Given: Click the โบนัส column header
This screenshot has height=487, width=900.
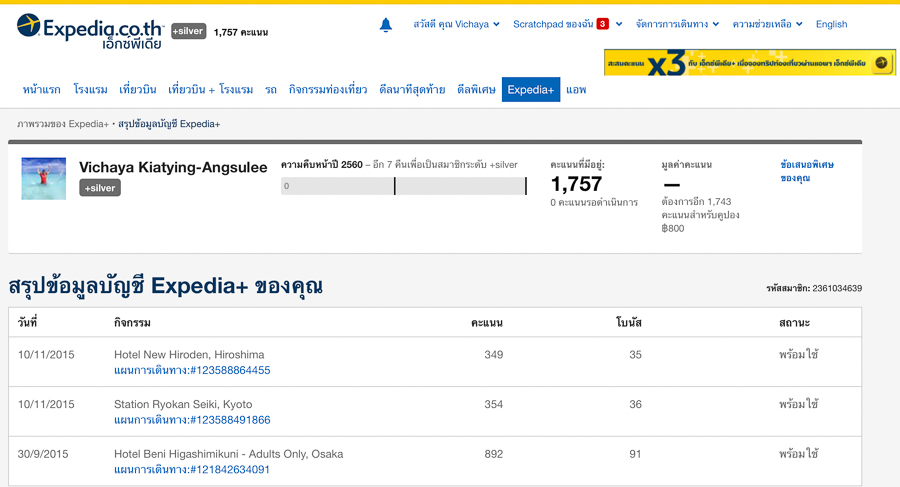Looking at the screenshot, I should click(x=629, y=323).
